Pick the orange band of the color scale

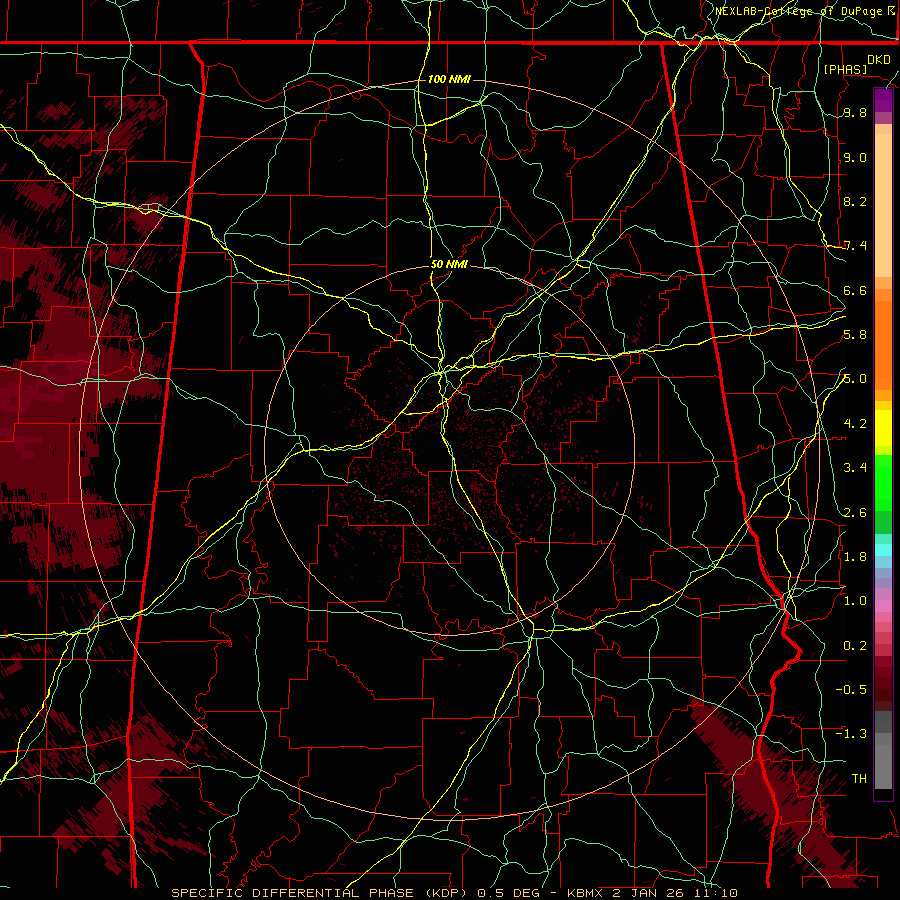pyautogui.click(x=883, y=344)
